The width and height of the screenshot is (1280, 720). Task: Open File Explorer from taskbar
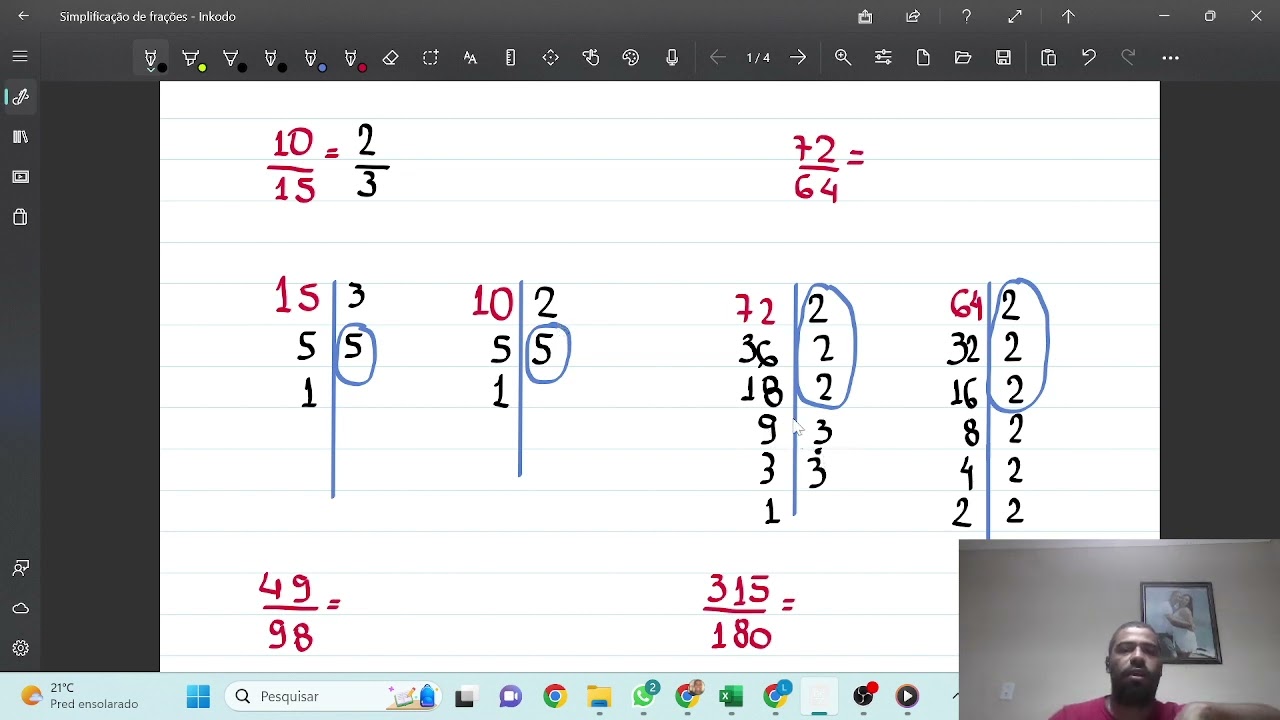point(599,696)
